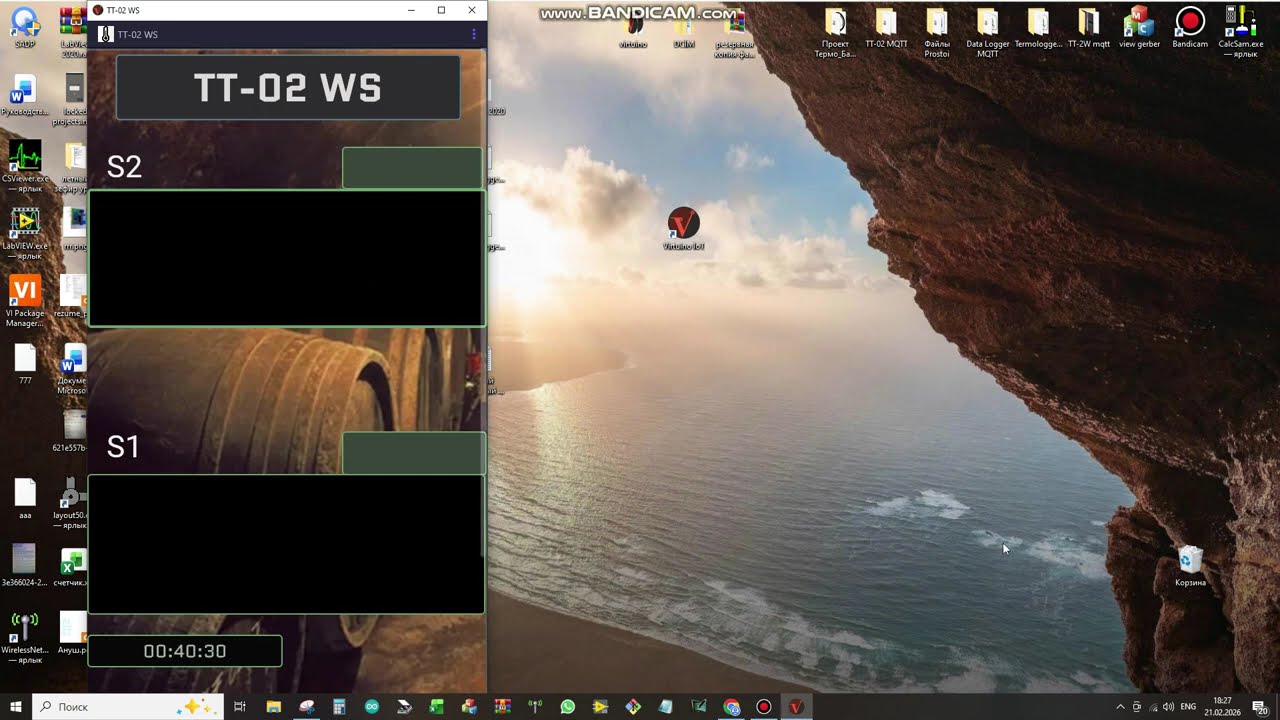Open the Корзина recycle bin
Image resolution: width=1280 pixels, height=720 pixels.
point(1190,566)
